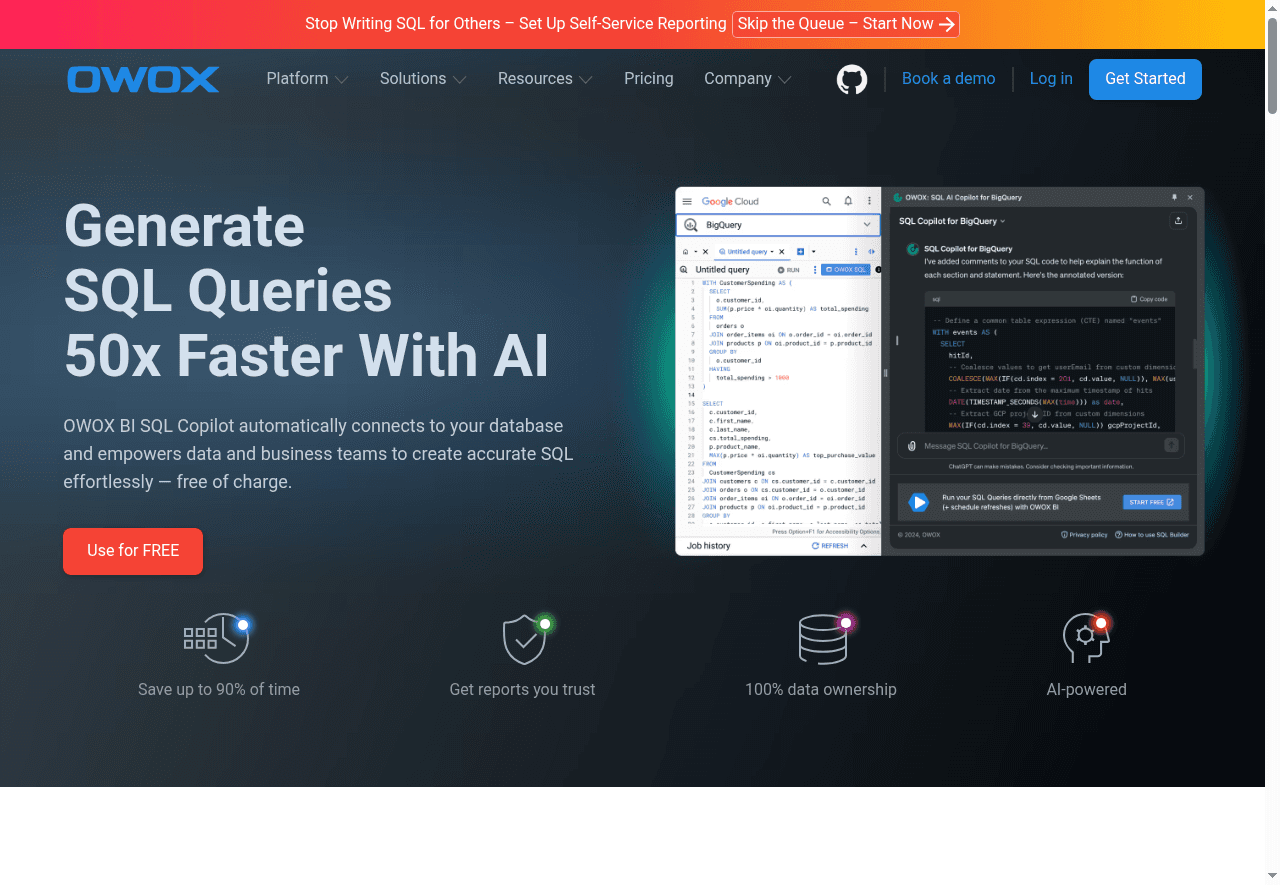Expand the Platform dropdown menu
The image size is (1280, 885).
[x=307, y=79]
